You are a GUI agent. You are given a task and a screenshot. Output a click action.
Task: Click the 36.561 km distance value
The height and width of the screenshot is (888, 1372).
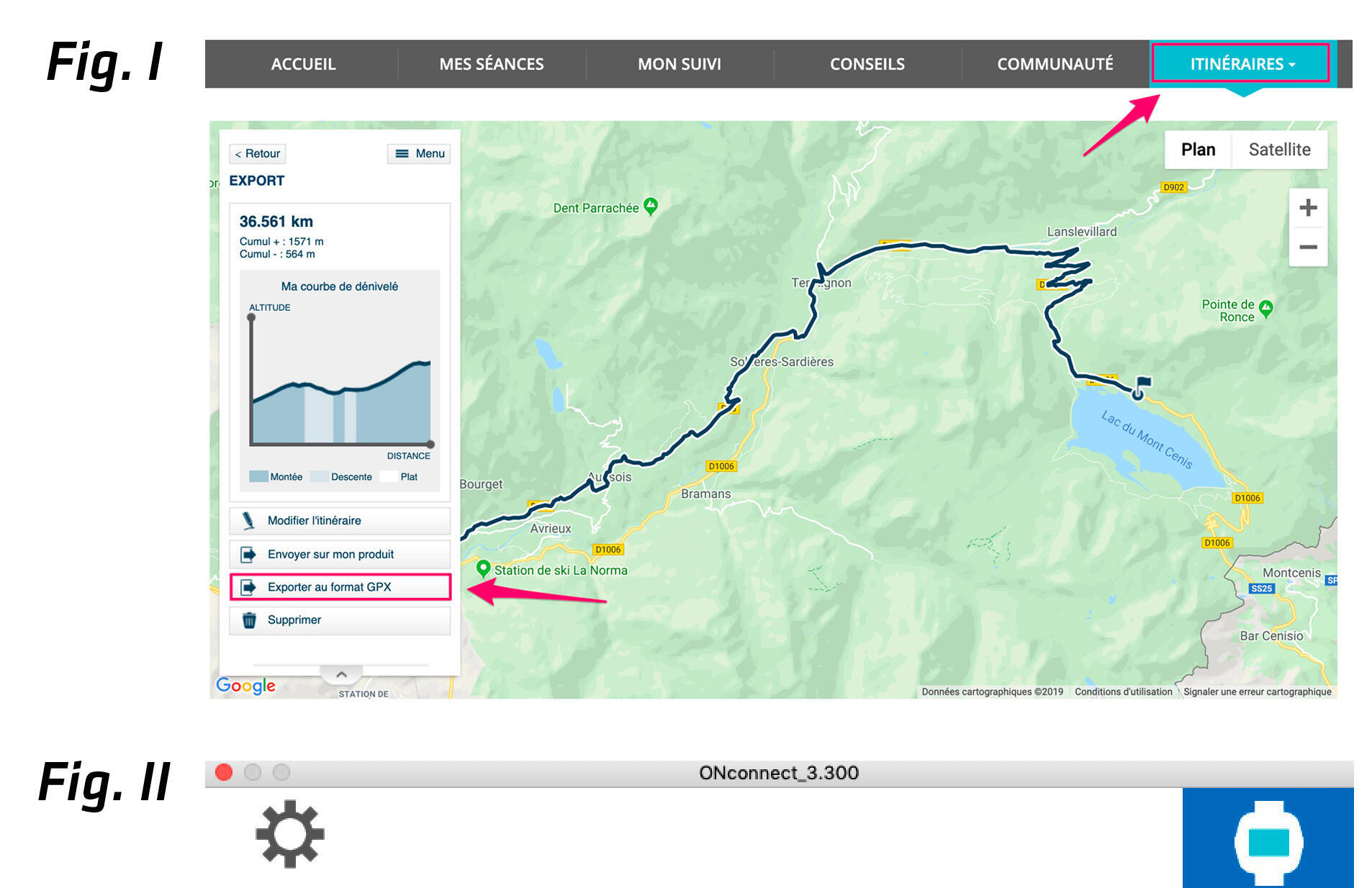(x=276, y=222)
